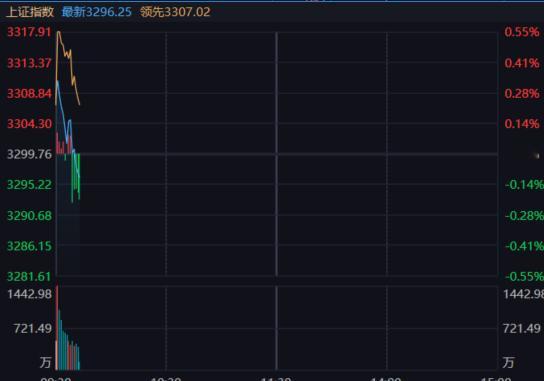Click the peak of the orange leading line

pyautogui.click(x=59, y=33)
